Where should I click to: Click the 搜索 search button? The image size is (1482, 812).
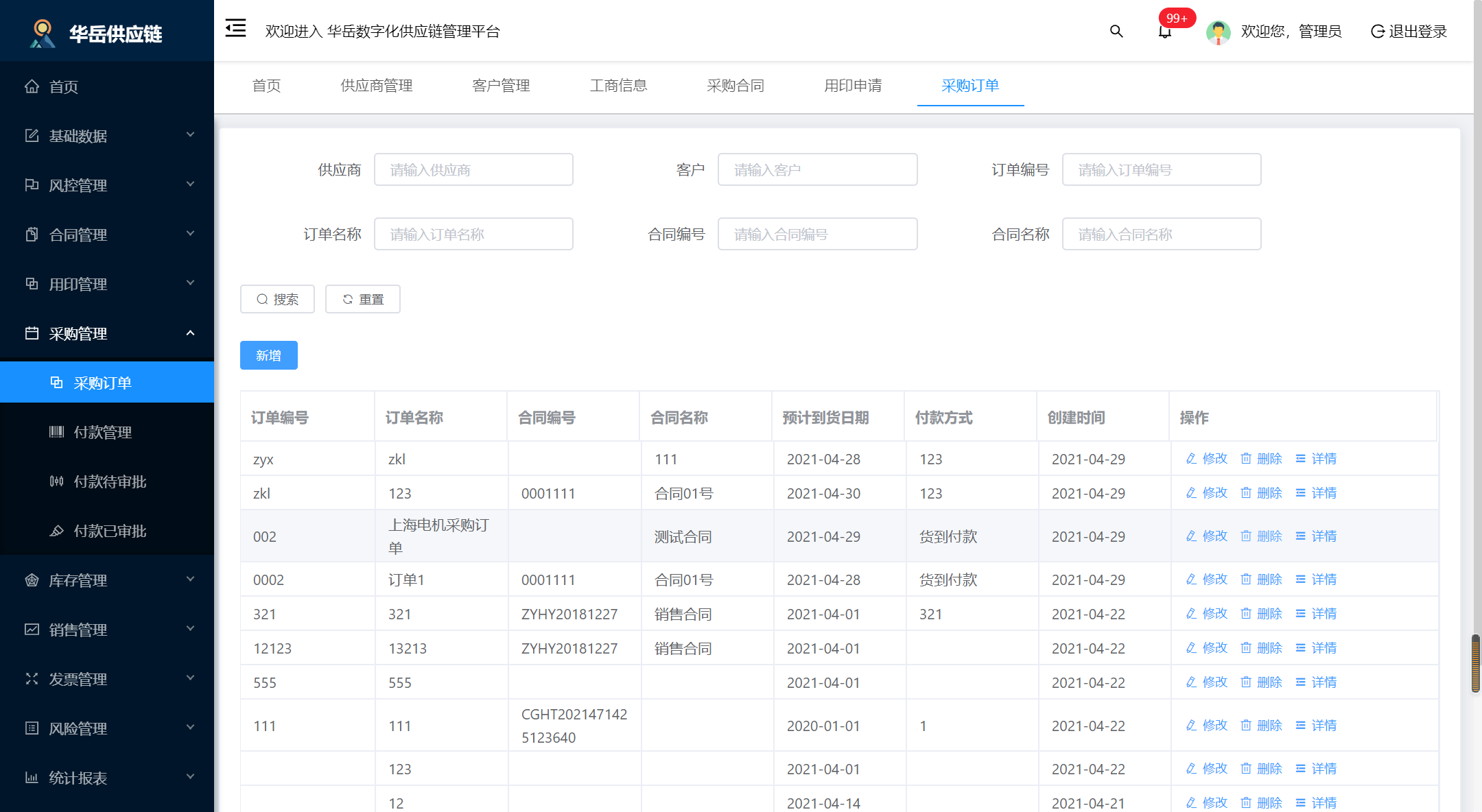(277, 299)
